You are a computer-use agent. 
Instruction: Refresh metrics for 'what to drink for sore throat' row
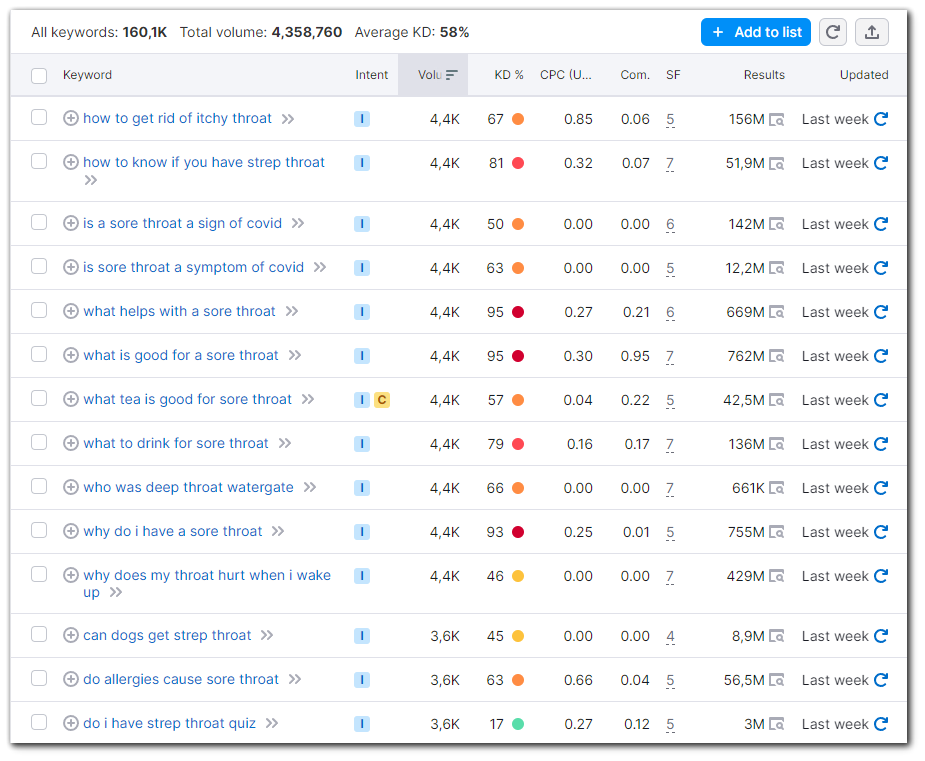[x=881, y=444]
